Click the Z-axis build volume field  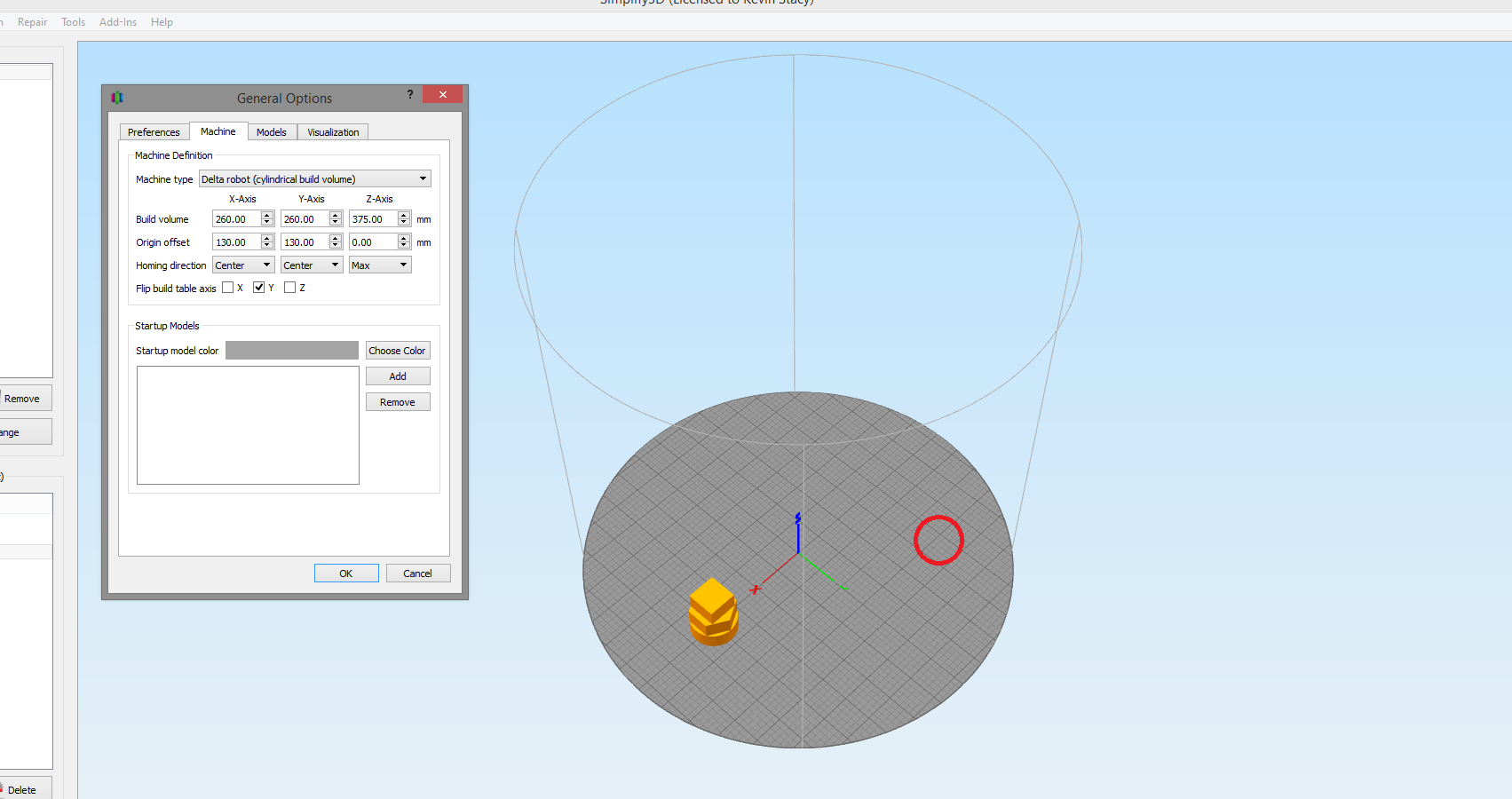372,219
